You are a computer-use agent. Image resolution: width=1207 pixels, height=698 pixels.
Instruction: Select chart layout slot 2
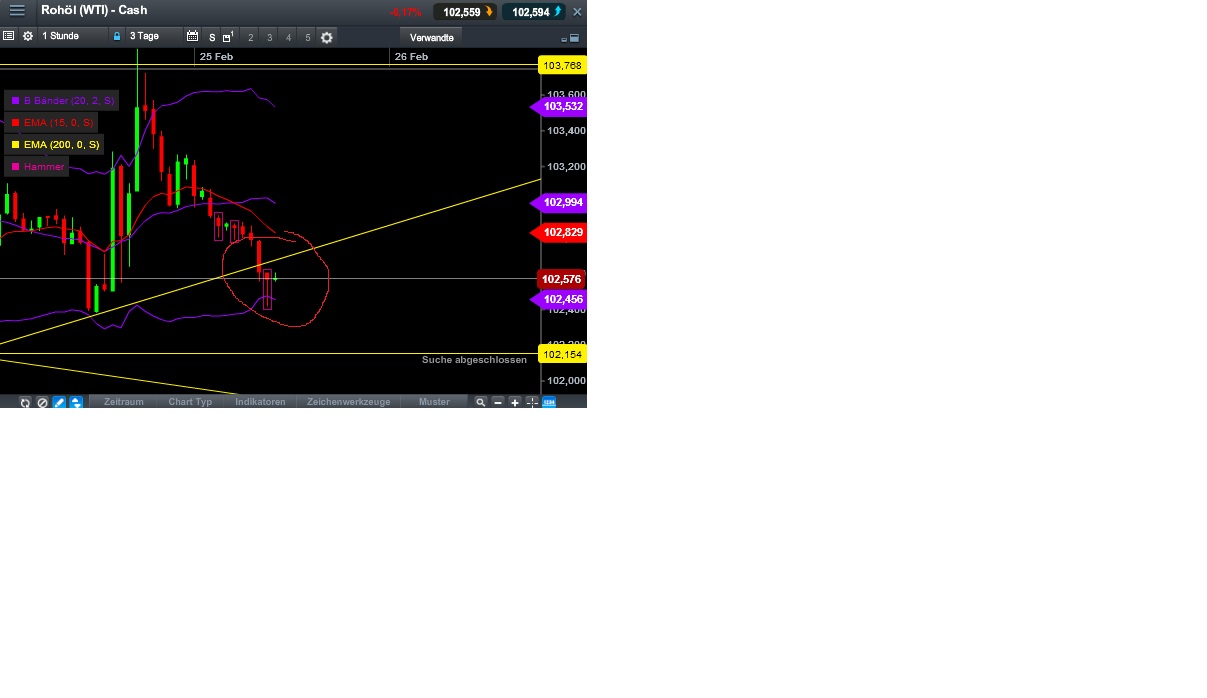pyautogui.click(x=250, y=37)
